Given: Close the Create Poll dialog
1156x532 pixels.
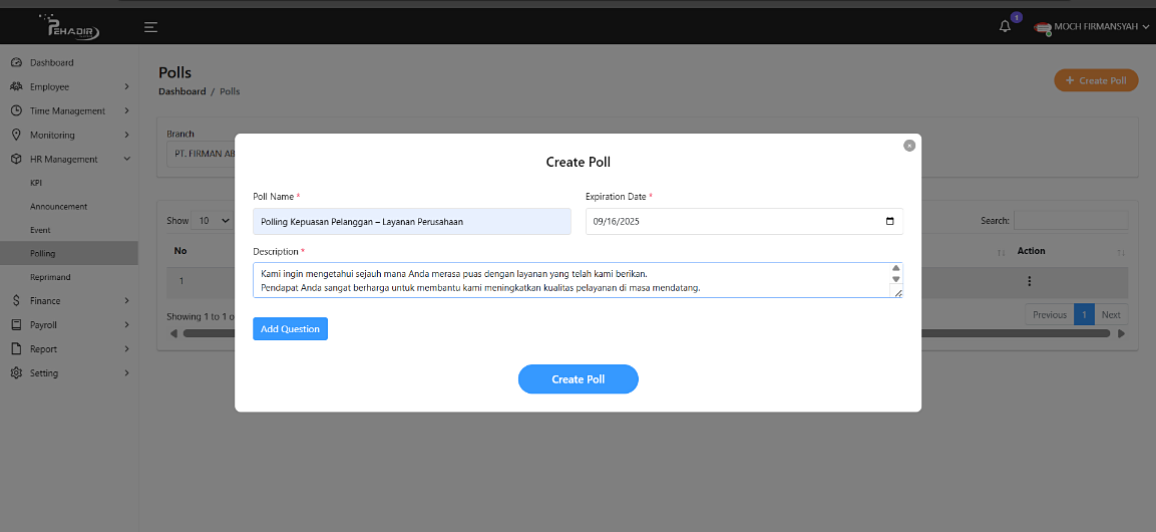Looking at the screenshot, I should [x=909, y=145].
